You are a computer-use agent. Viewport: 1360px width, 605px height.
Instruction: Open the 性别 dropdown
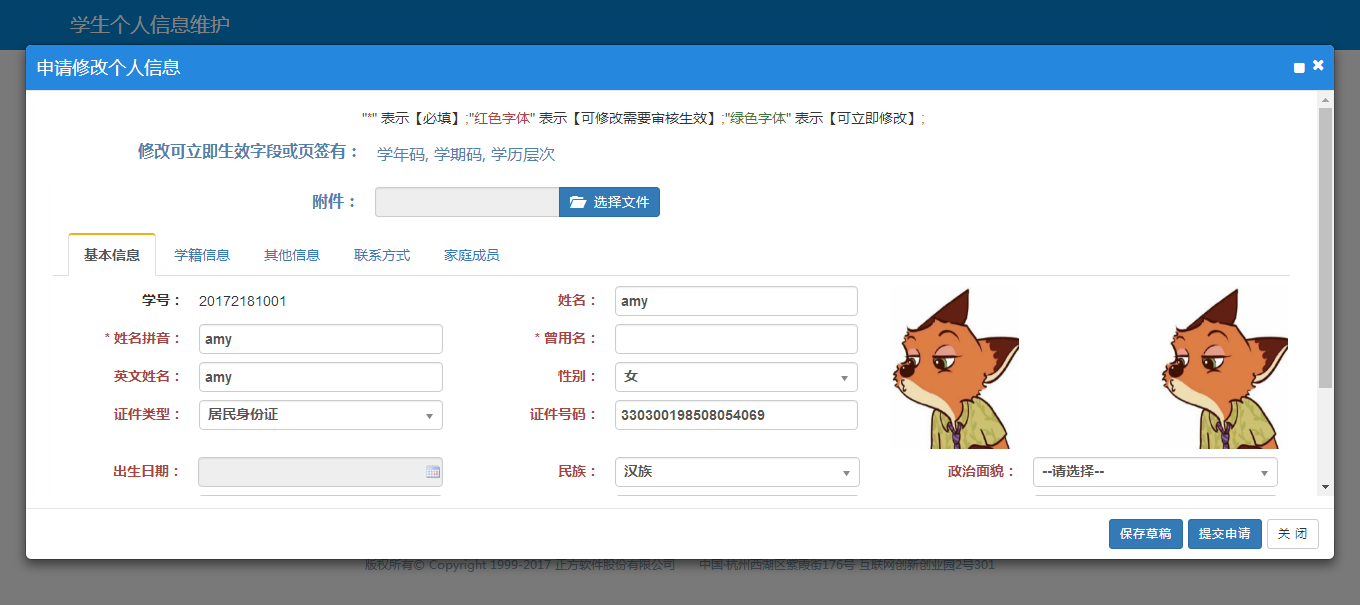pos(736,377)
